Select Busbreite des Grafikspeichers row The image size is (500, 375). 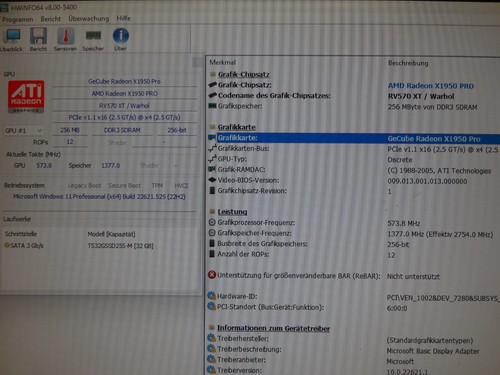353,244
